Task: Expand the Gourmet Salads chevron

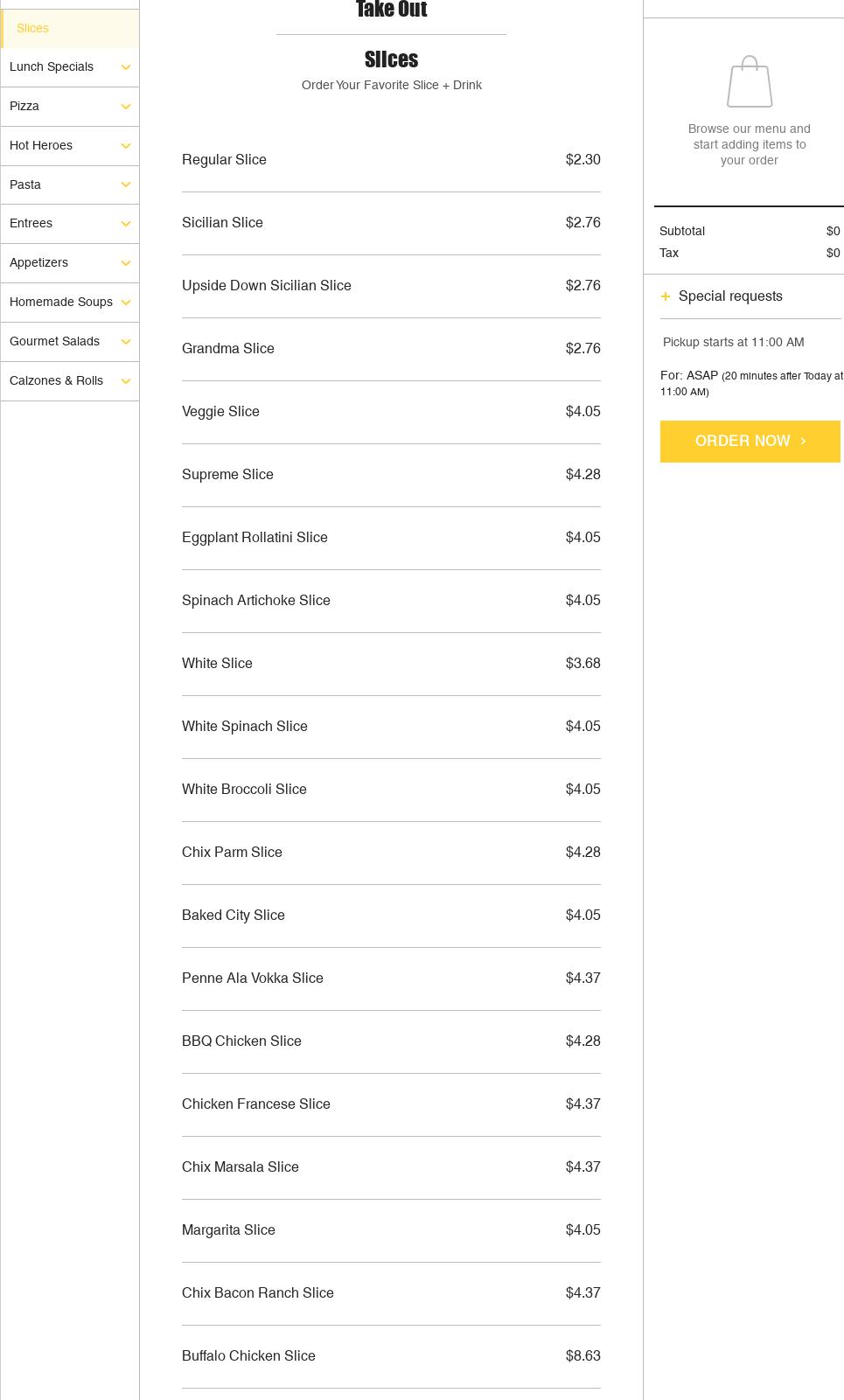Action: pos(125,342)
